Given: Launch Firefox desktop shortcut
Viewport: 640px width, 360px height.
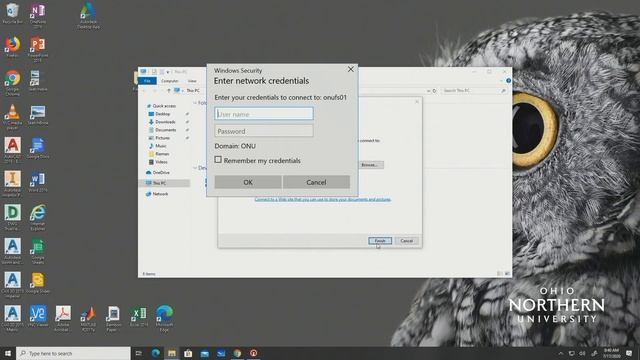Looking at the screenshot, I should coord(12,47).
